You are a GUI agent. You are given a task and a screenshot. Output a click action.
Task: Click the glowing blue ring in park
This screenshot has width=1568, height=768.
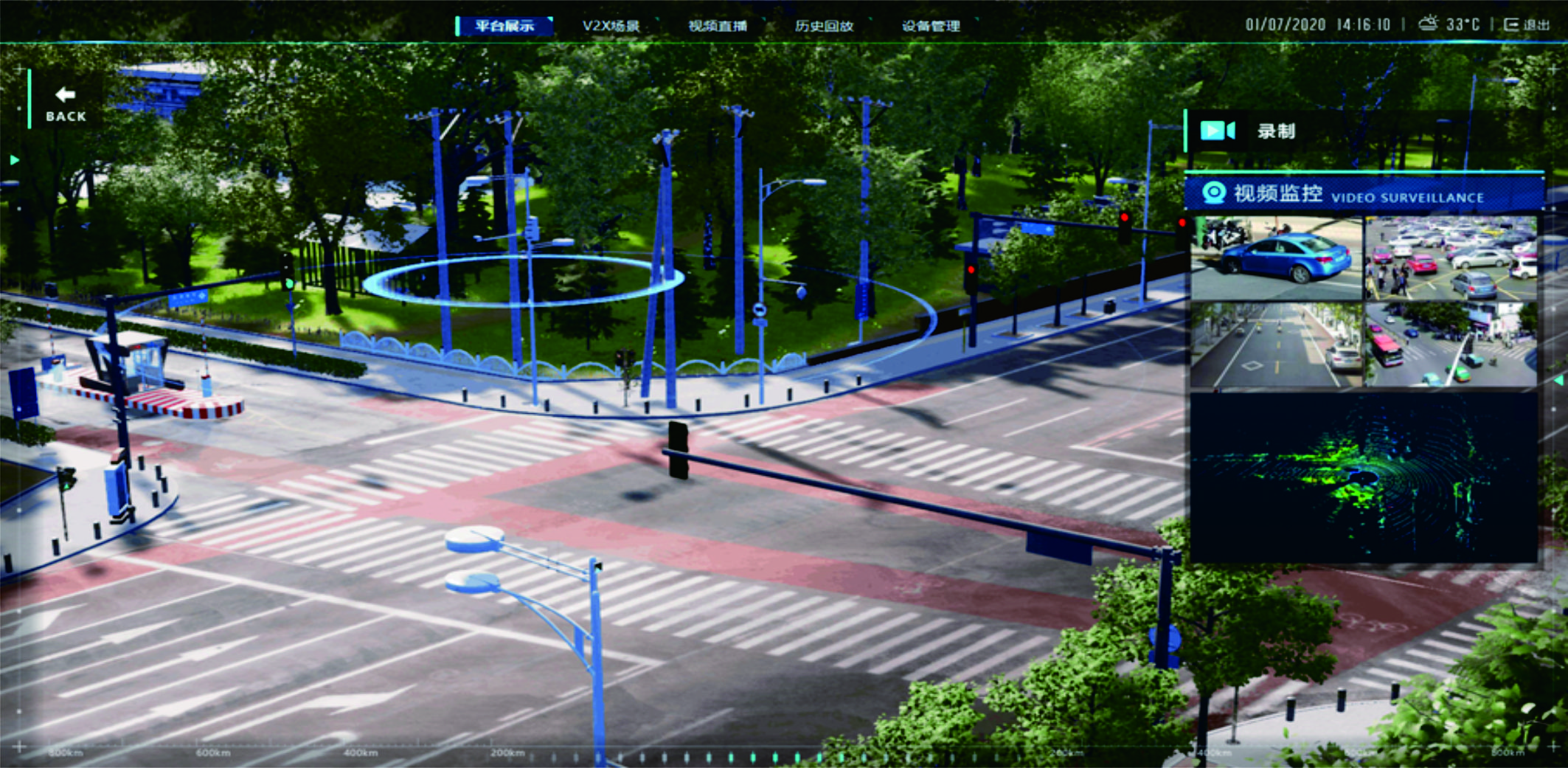tap(523, 280)
